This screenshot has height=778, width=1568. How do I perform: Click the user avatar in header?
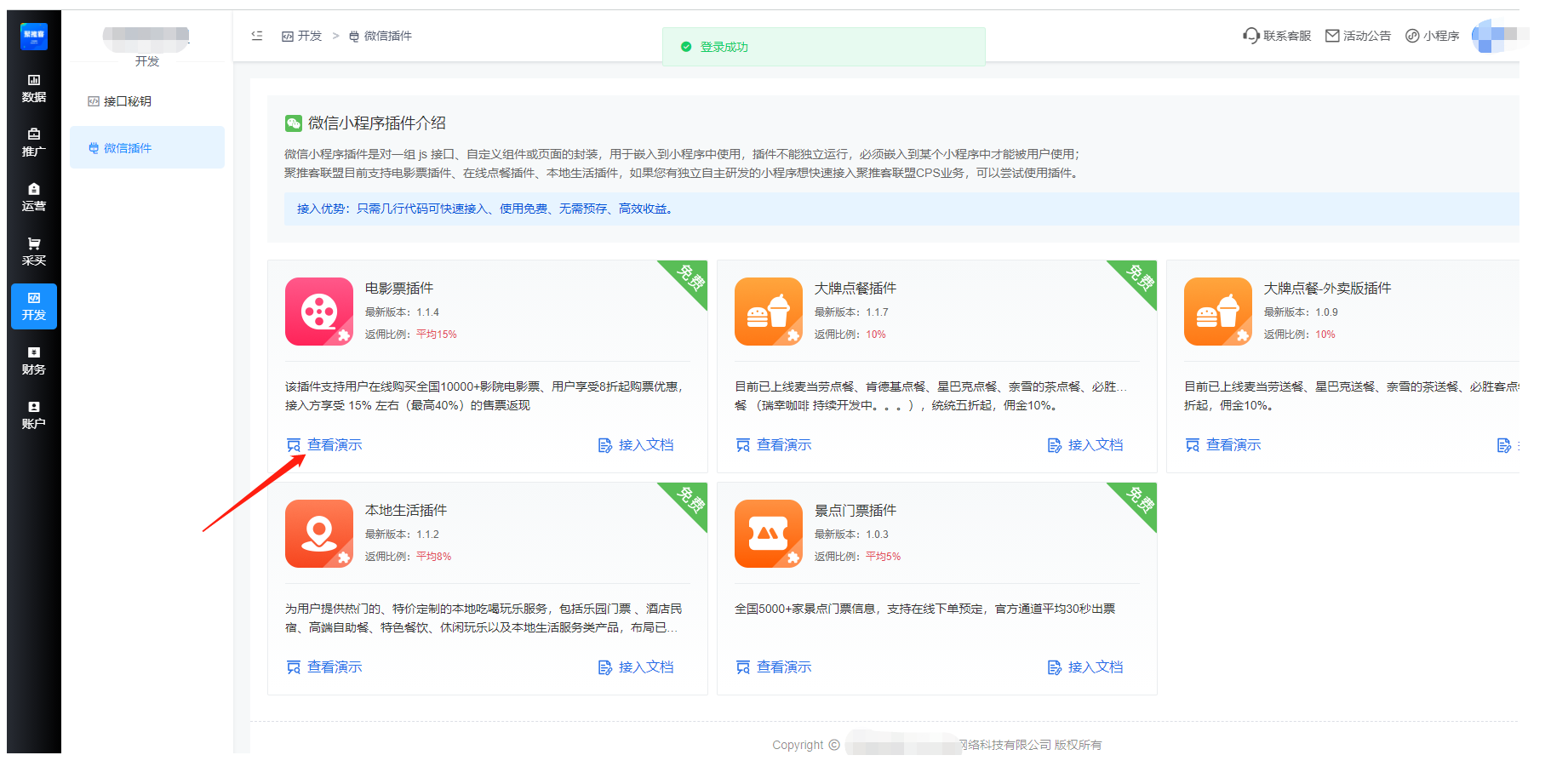point(1490,36)
